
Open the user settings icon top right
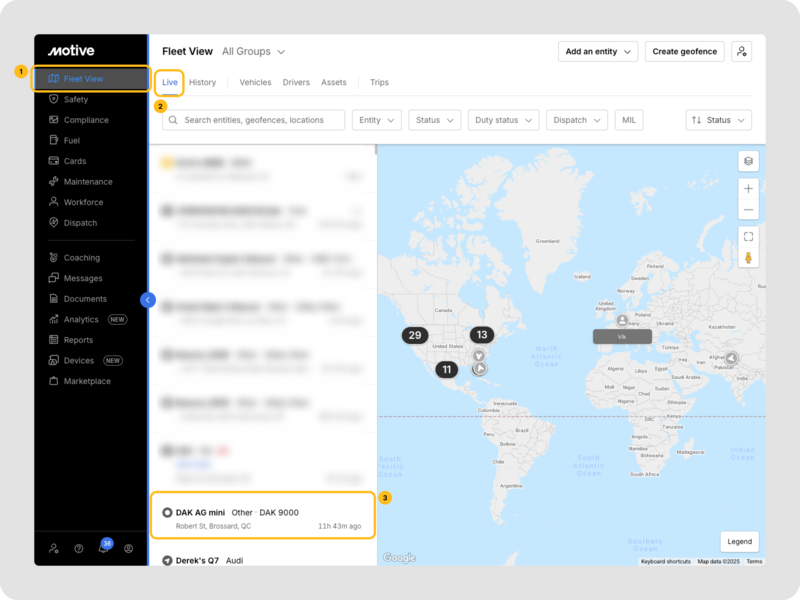(741, 51)
